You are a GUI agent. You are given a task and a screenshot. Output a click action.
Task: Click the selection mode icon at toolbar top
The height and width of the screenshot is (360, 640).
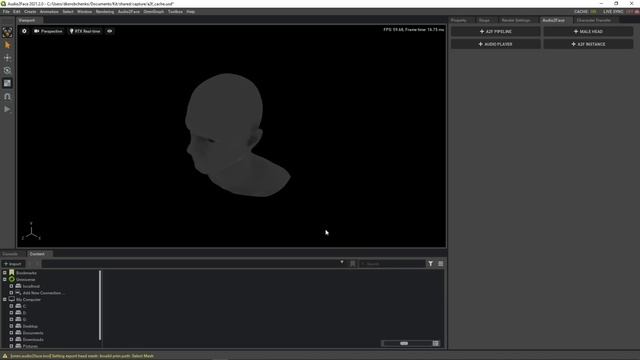(x=7, y=32)
